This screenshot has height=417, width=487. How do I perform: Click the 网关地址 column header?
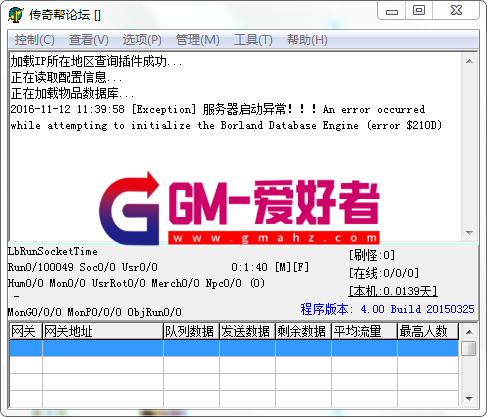coord(103,331)
